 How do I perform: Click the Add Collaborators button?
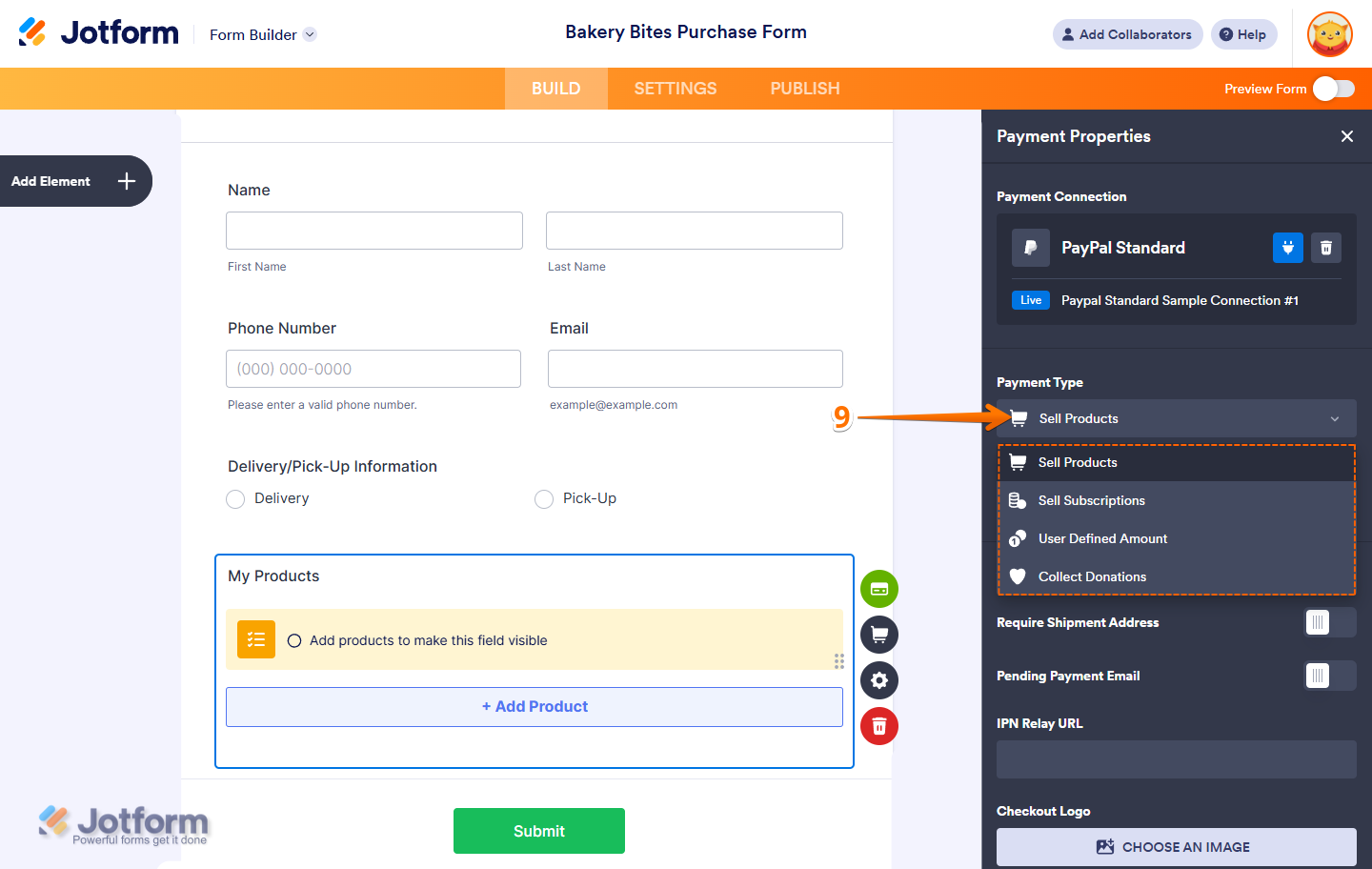[1127, 33]
